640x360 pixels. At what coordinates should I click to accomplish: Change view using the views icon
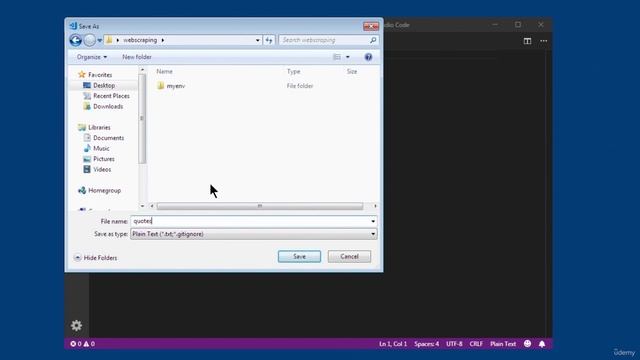pyautogui.click(x=337, y=57)
